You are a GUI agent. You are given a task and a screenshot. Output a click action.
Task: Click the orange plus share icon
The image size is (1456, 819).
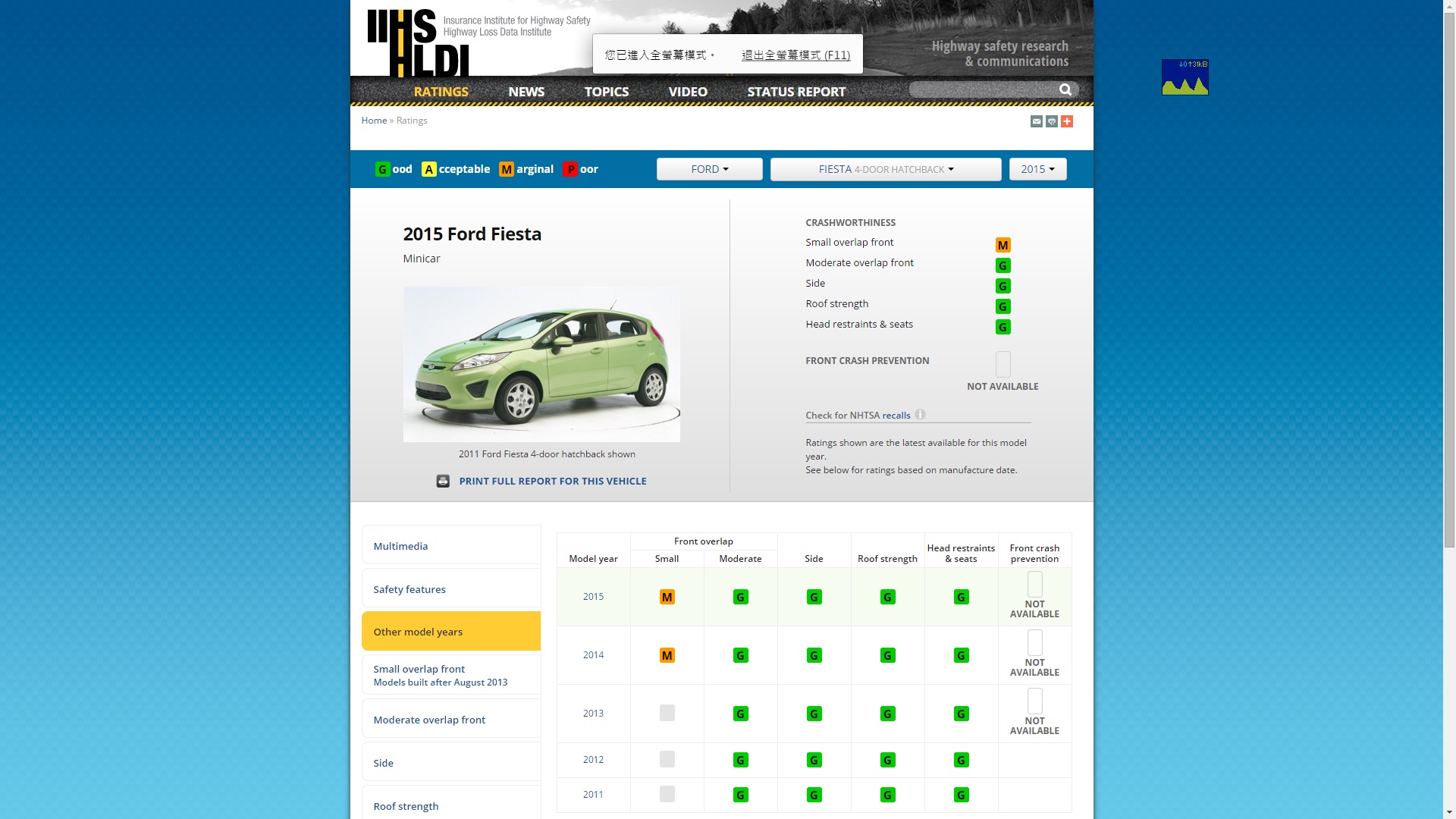point(1067,121)
